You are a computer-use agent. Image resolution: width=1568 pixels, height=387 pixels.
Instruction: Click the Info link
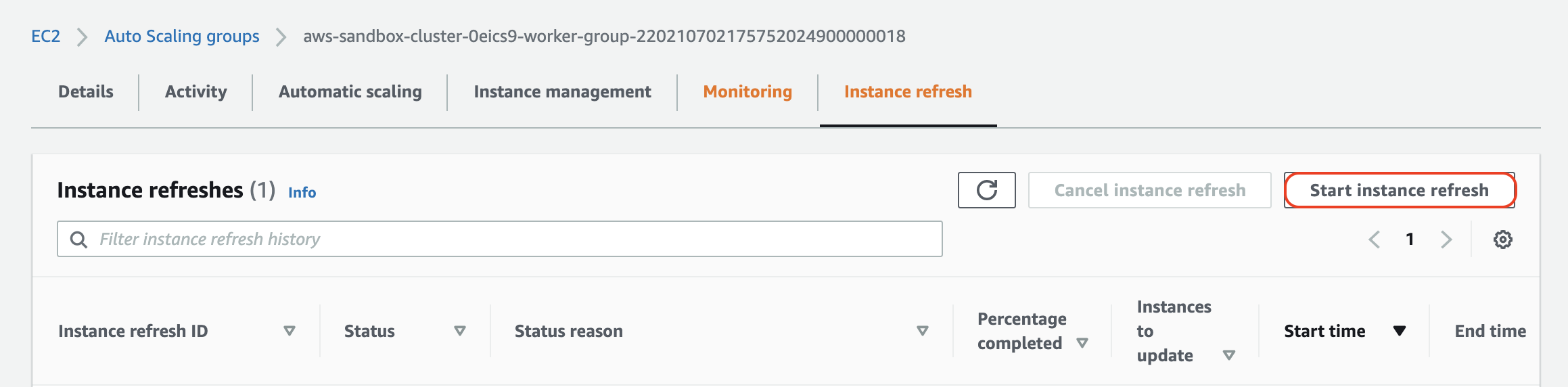(x=302, y=193)
